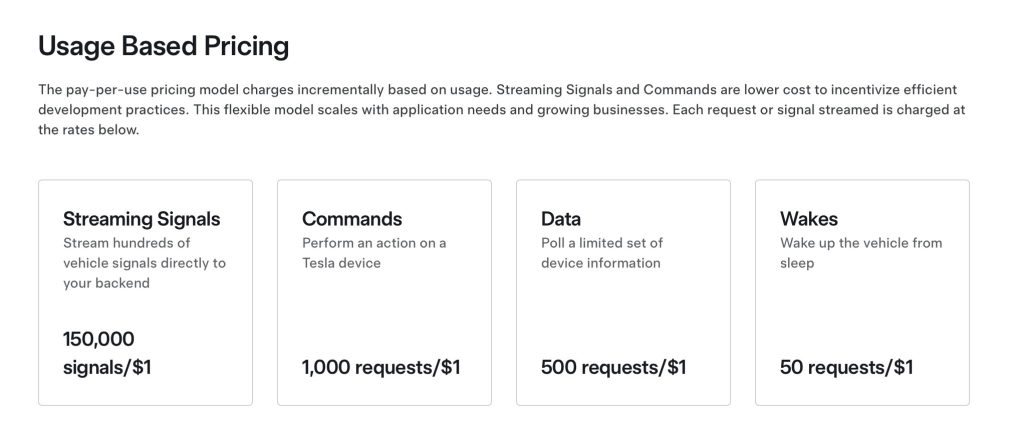Viewport: 1024px width, 438px height.
Task: Click the 'Stream hundreds of vehicle signals' description
Action: tap(144, 263)
